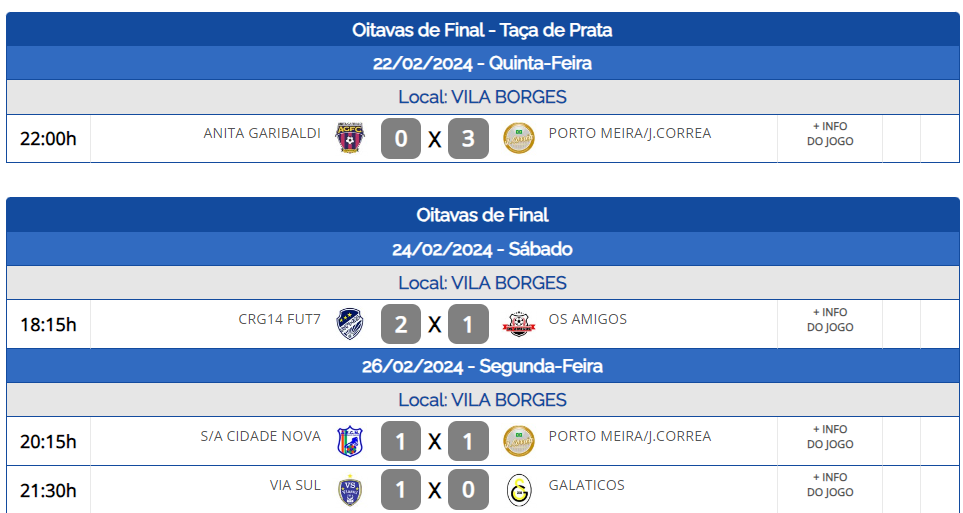Open +INFO DO JOGO for Via Sul match
Image resolution: width=963 pixels, height=513 pixels.
click(830, 485)
